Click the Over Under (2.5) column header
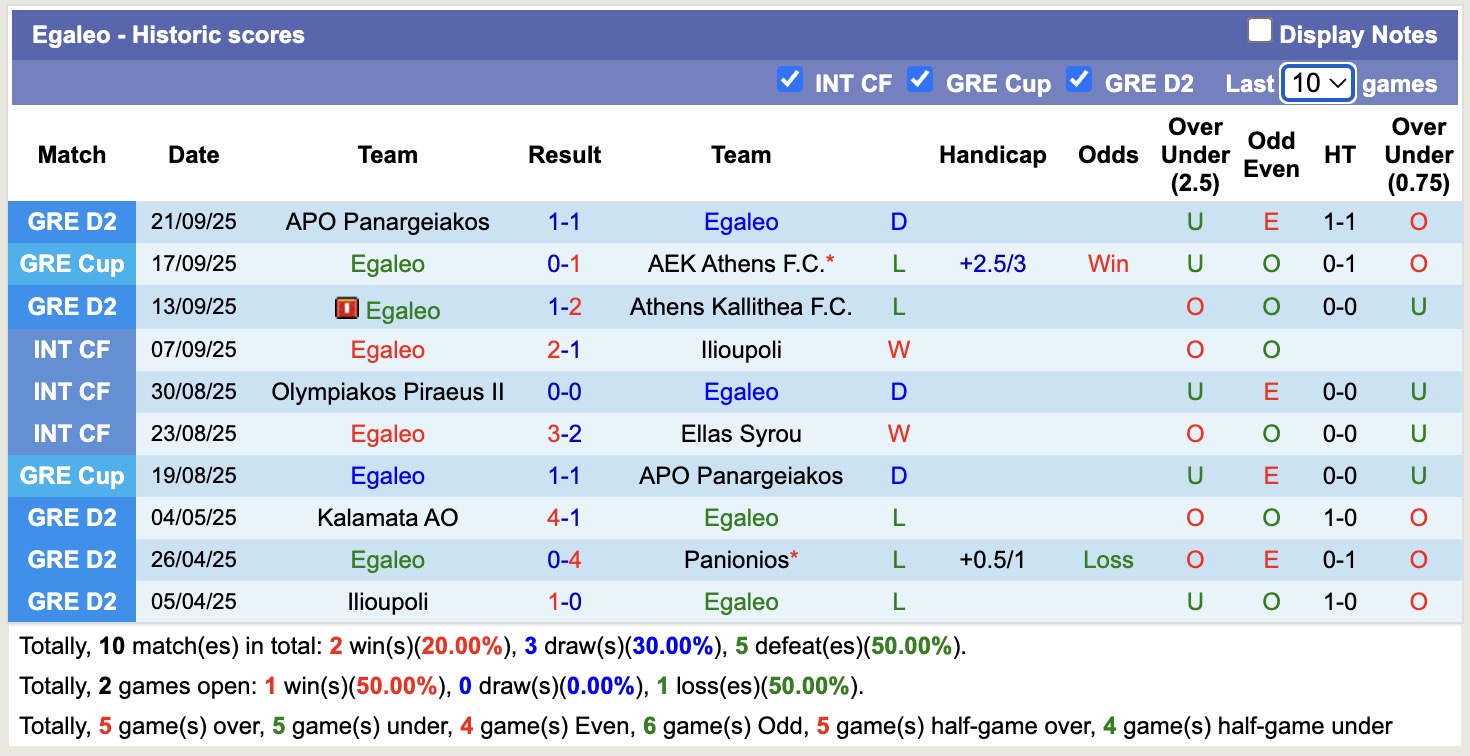The width and height of the screenshot is (1470, 756). [x=1195, y=155]
